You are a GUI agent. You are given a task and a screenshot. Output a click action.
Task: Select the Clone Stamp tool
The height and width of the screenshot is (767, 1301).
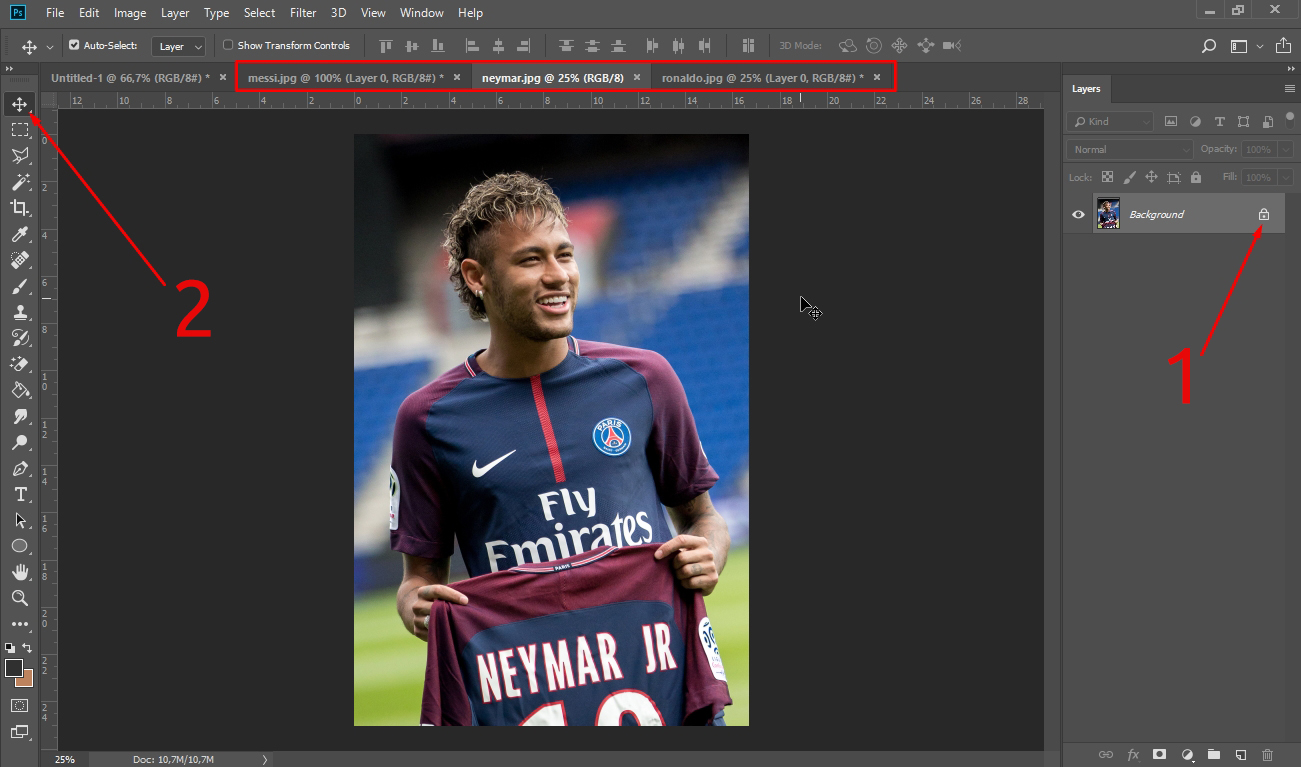[x=19, y=312]
